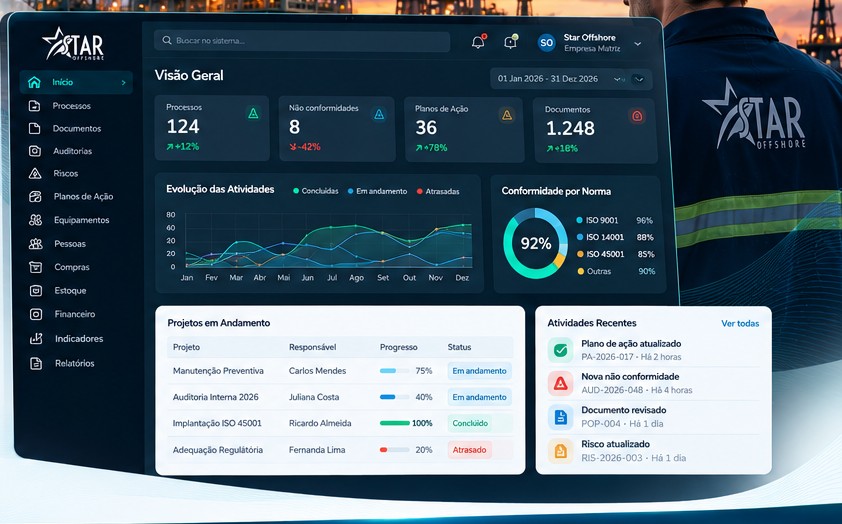
Task: Click the Documentos sidebar icon
Action: [34, 128]
